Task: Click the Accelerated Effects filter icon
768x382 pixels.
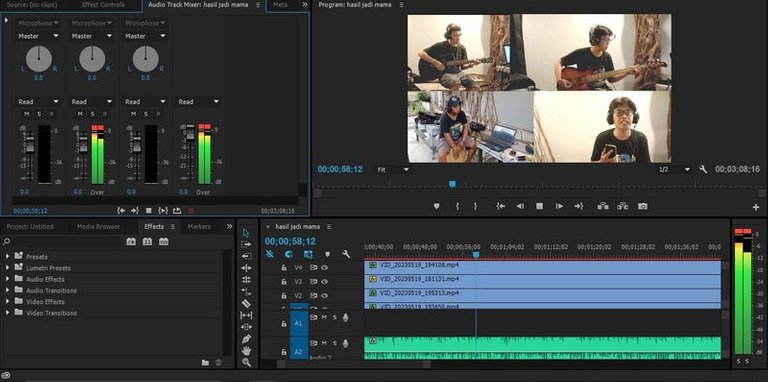Action: 131,241
